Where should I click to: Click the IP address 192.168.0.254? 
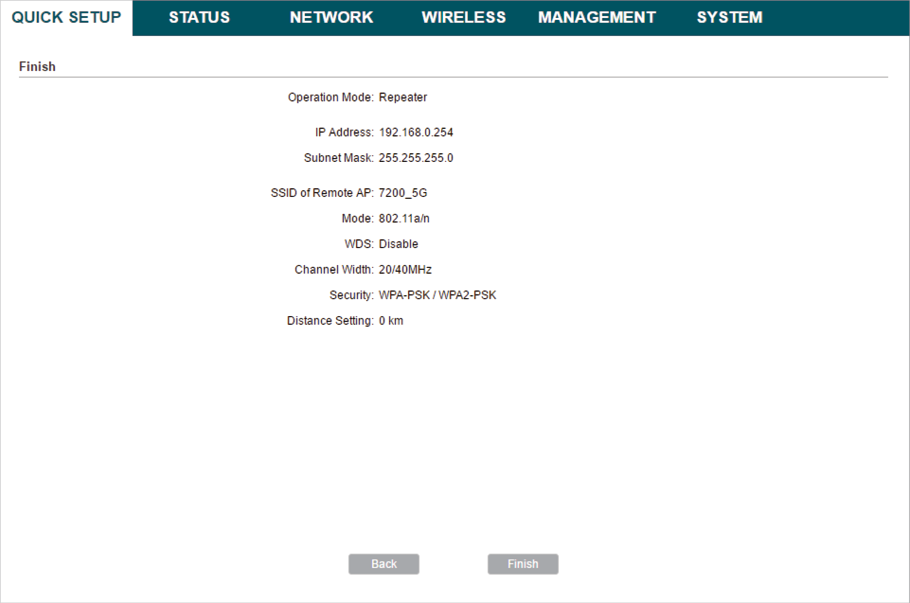pos(417,132)
